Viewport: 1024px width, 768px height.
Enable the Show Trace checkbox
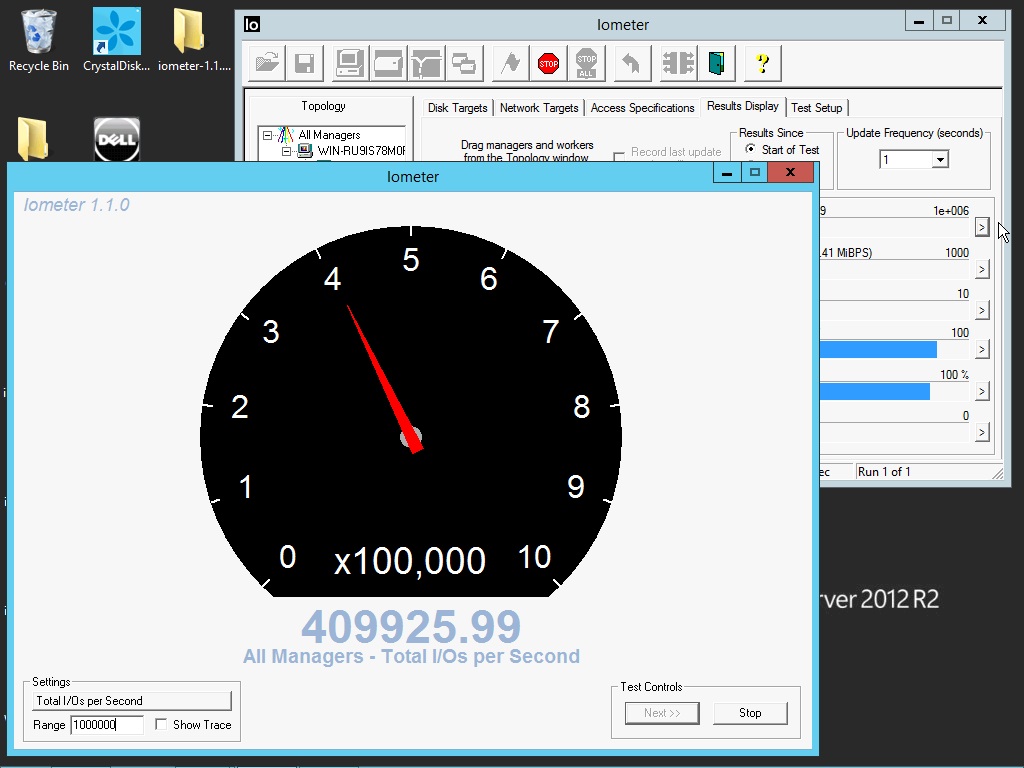click(161, 724)
